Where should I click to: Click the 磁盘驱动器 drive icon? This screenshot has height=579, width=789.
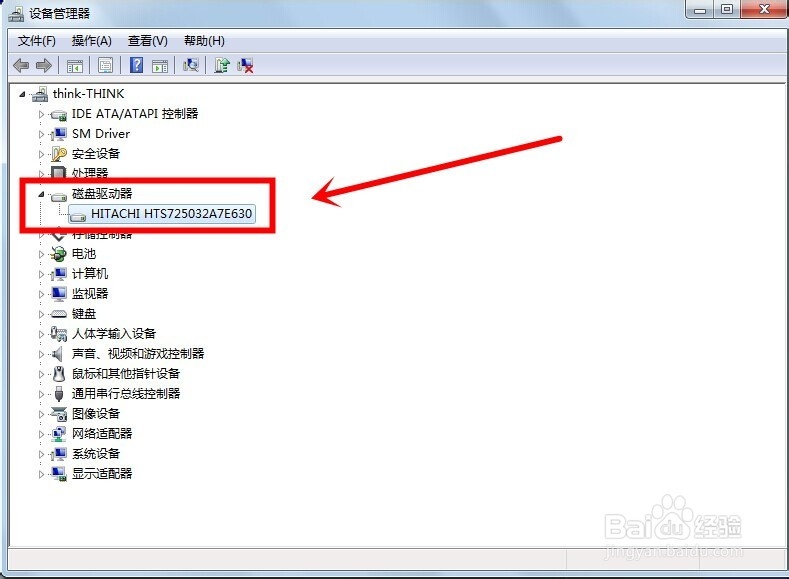click(x=59, y=195)
